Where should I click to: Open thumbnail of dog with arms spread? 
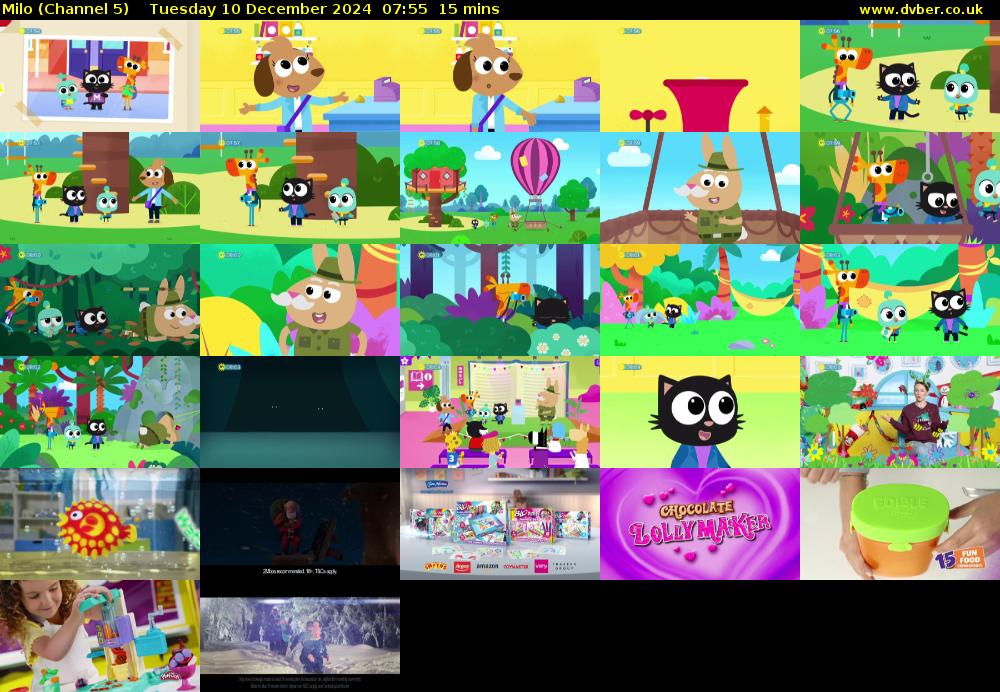tap(300, 76)
